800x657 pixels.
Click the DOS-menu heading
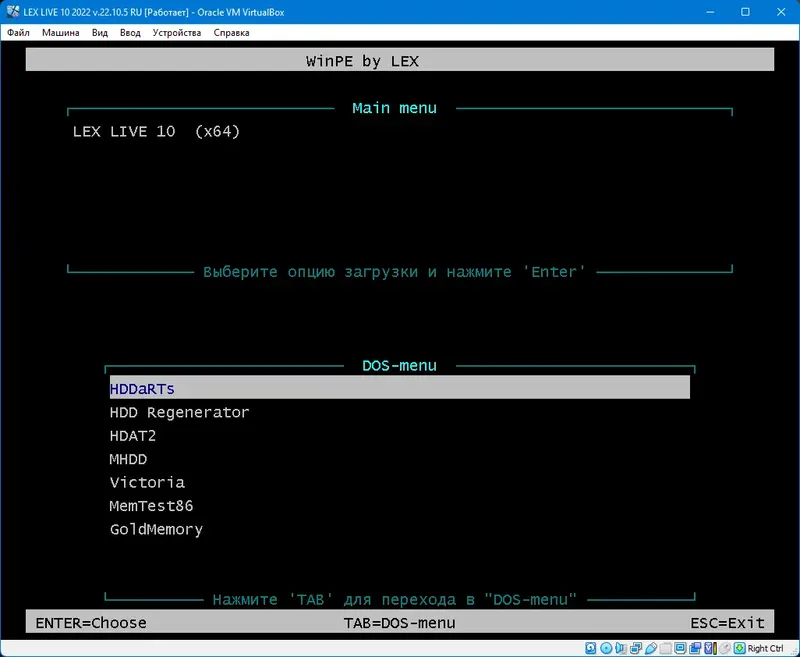[x=399, y=366]
